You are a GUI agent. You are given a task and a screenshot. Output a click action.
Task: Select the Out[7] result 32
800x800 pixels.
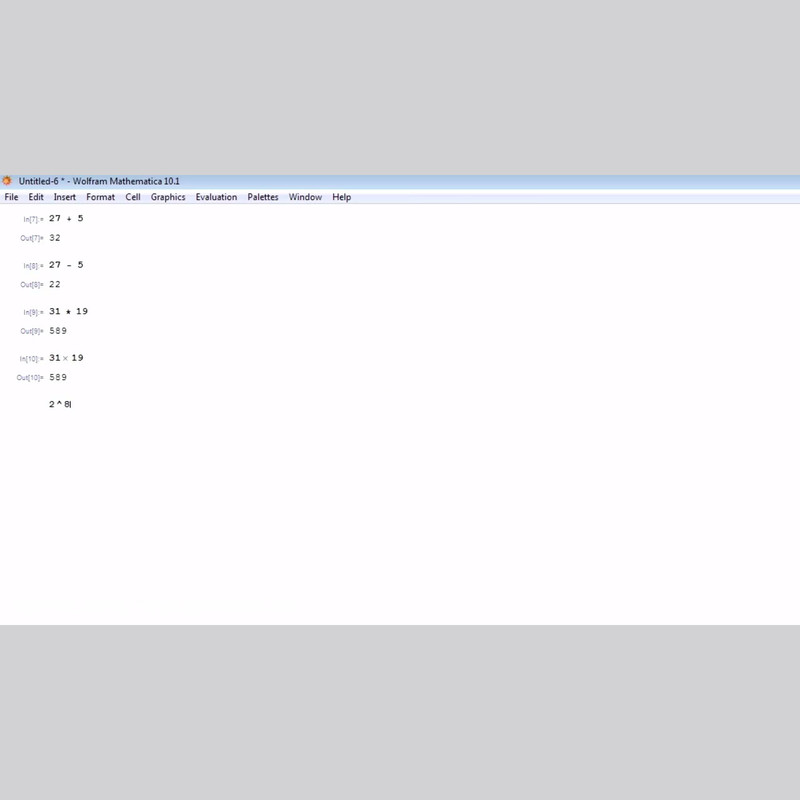[x=55, y=238]
